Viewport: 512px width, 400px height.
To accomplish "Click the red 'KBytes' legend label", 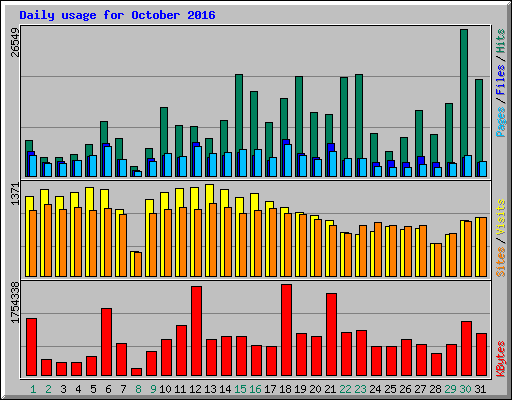I will click(x=501, y=359).
